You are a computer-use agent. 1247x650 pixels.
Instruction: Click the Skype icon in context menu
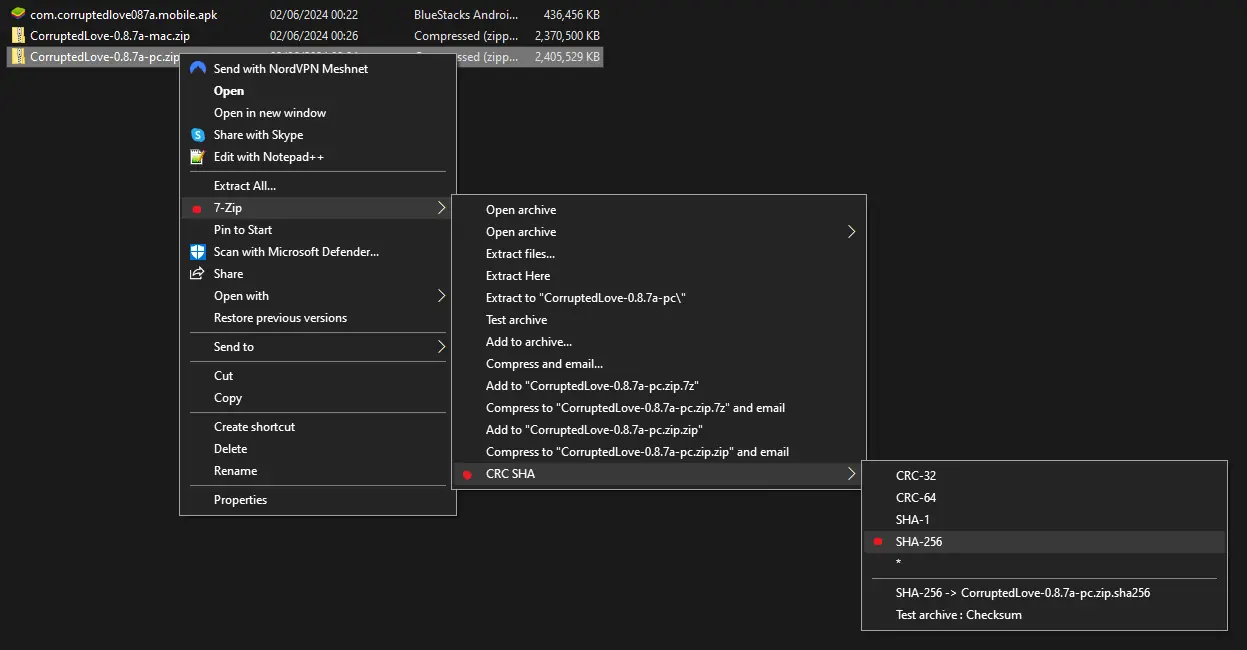coord(198,135)
